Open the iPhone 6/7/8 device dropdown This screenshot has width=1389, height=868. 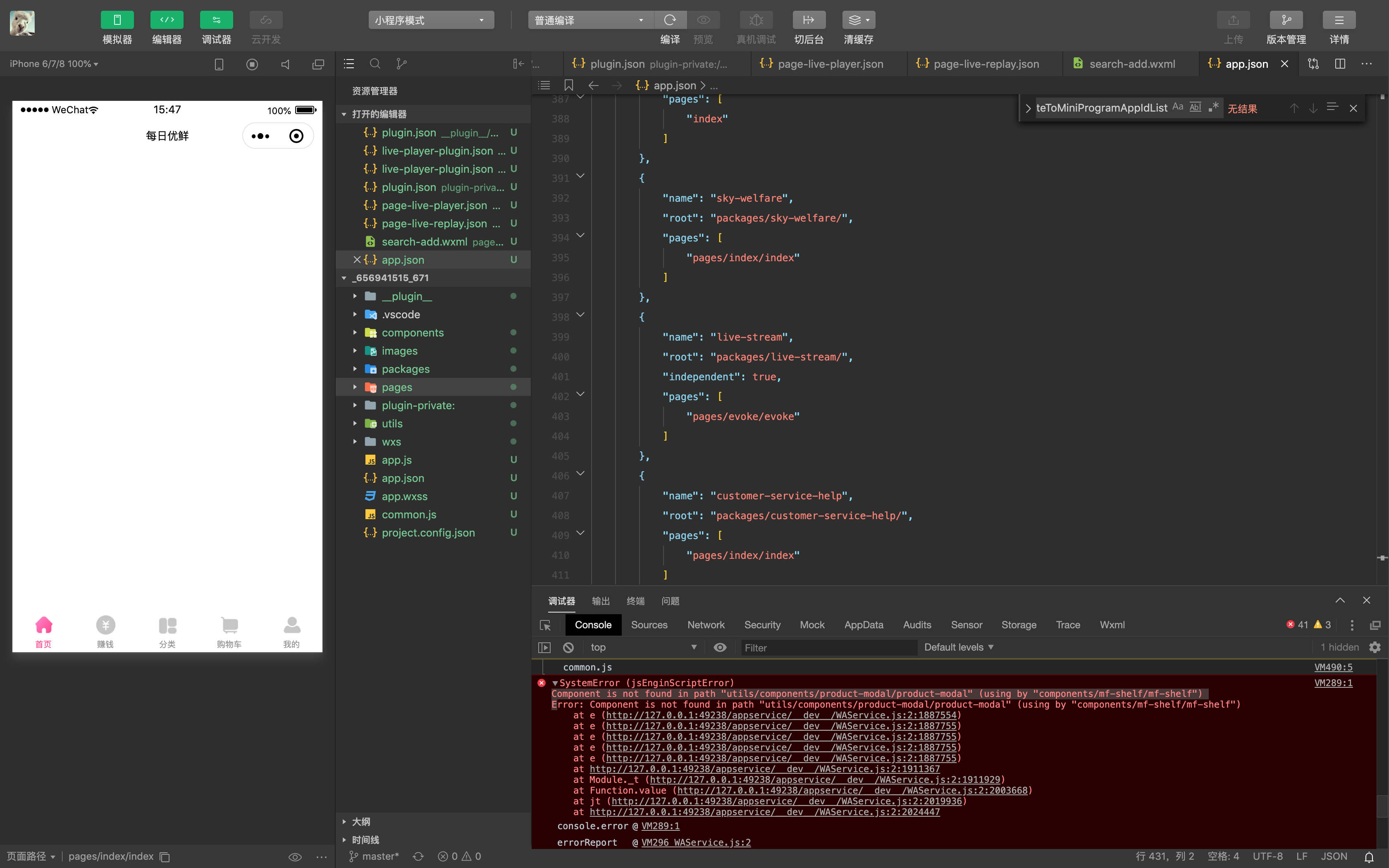pyautogui.click(x=54, y=64)
